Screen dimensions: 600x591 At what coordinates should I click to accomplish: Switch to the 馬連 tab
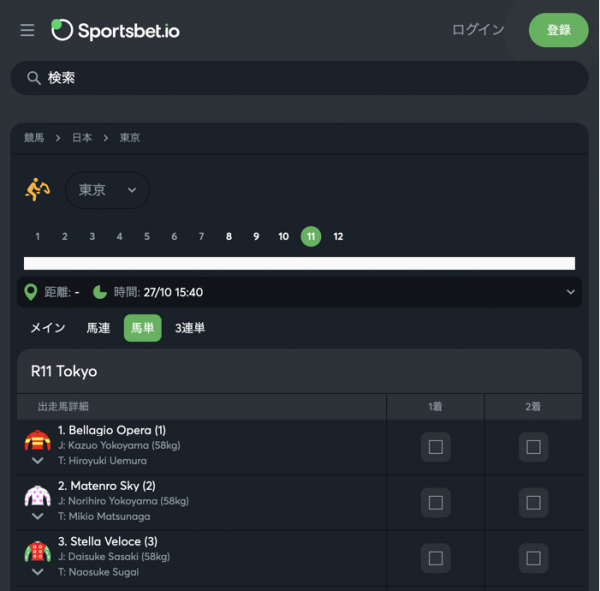click(x=98, y=328)
